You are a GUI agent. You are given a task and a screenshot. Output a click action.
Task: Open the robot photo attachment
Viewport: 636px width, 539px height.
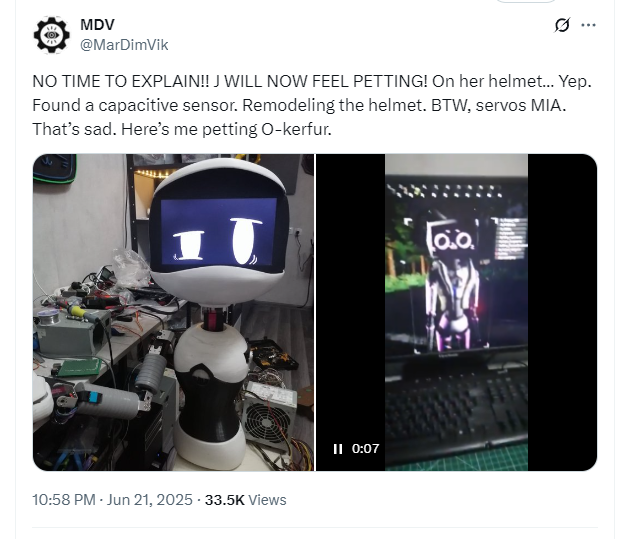tap(174, 312)
